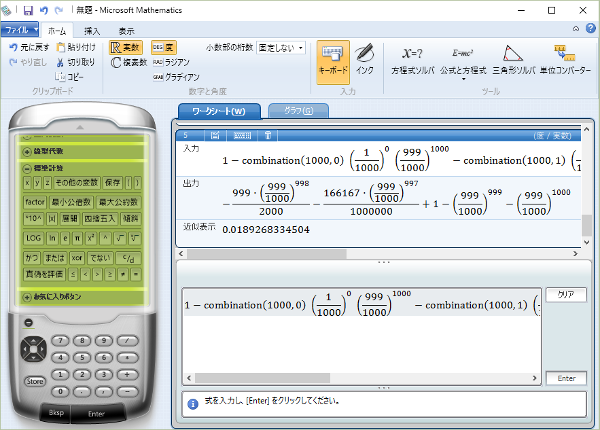This screenshot has height=430, width=600.
Task: Click 元に戻す in the clipboard group
Action: 29,47
